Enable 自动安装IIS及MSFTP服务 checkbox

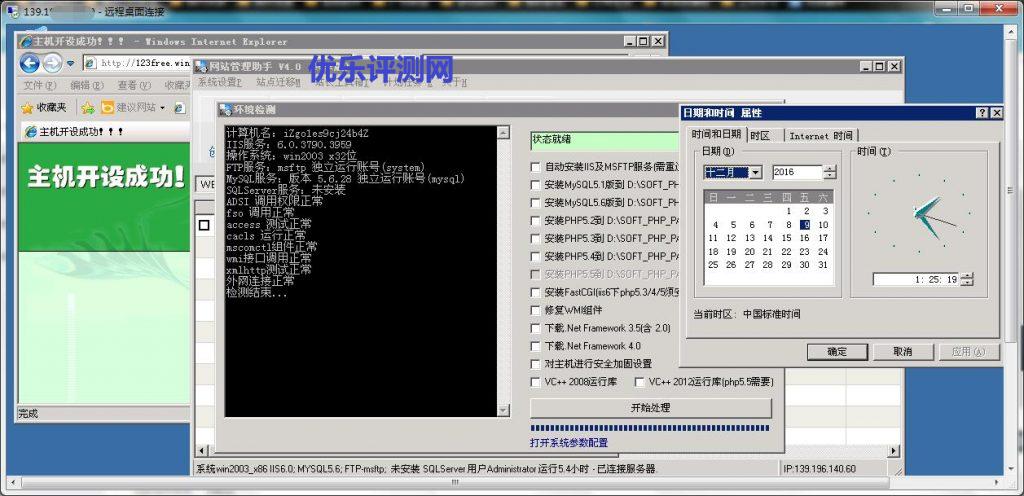point(536,167)
